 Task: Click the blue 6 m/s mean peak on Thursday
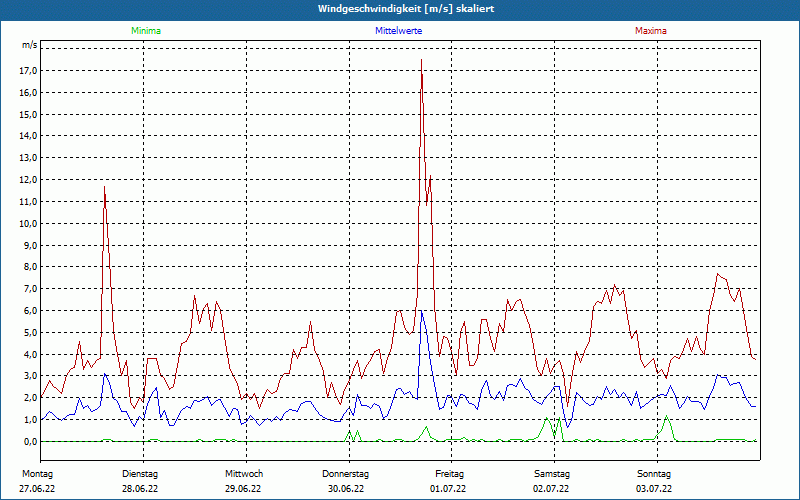421,311
